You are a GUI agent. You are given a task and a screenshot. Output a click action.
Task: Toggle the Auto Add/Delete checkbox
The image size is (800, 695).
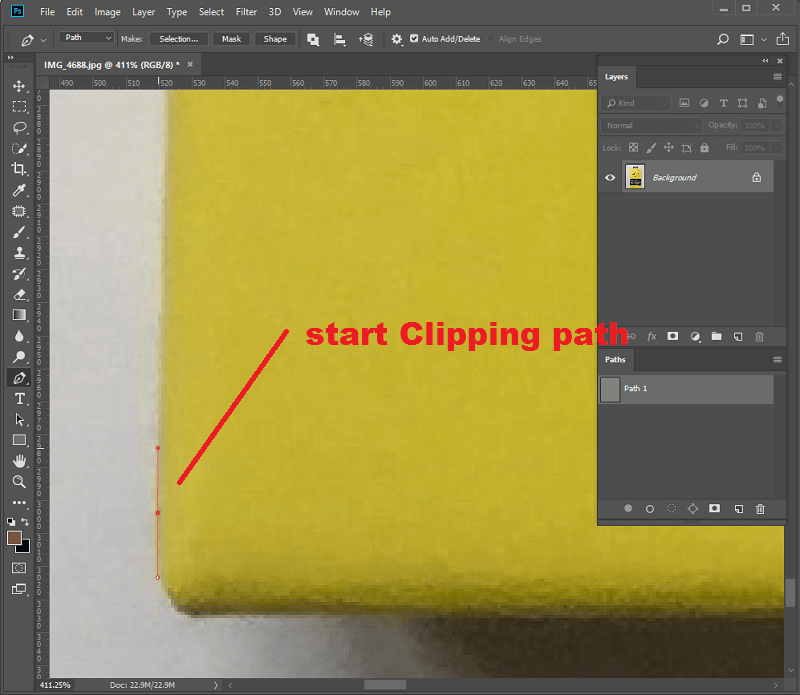point(415,39)
